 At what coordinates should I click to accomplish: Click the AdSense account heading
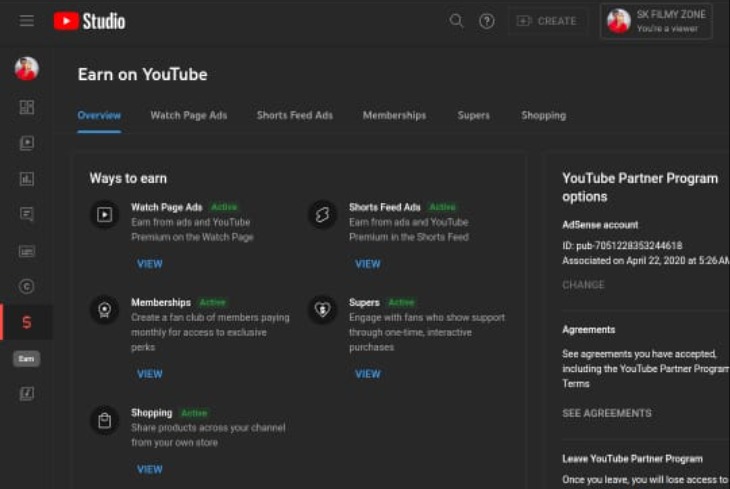pyautogui.click(x=600, y=225)
